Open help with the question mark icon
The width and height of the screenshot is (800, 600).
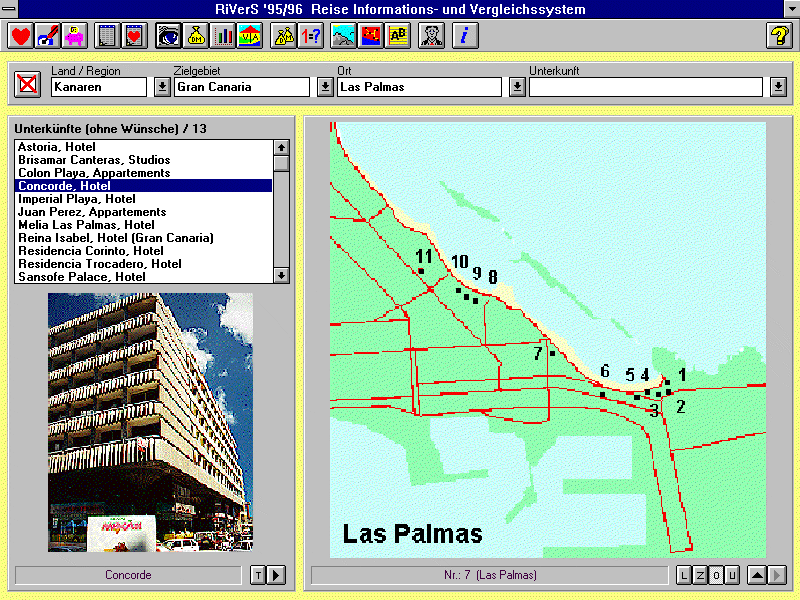coord(779,37)
